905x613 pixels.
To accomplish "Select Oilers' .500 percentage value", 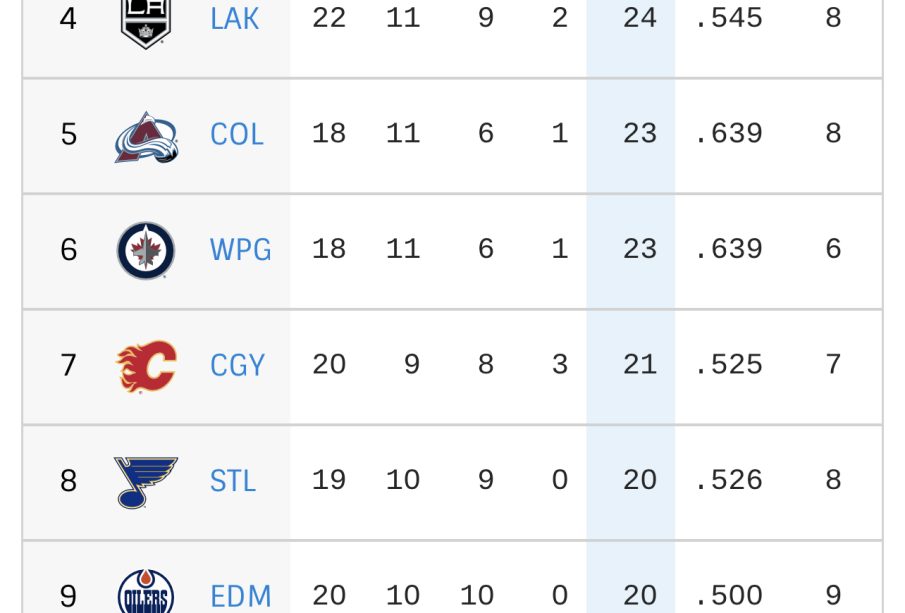I will point(728,595).
